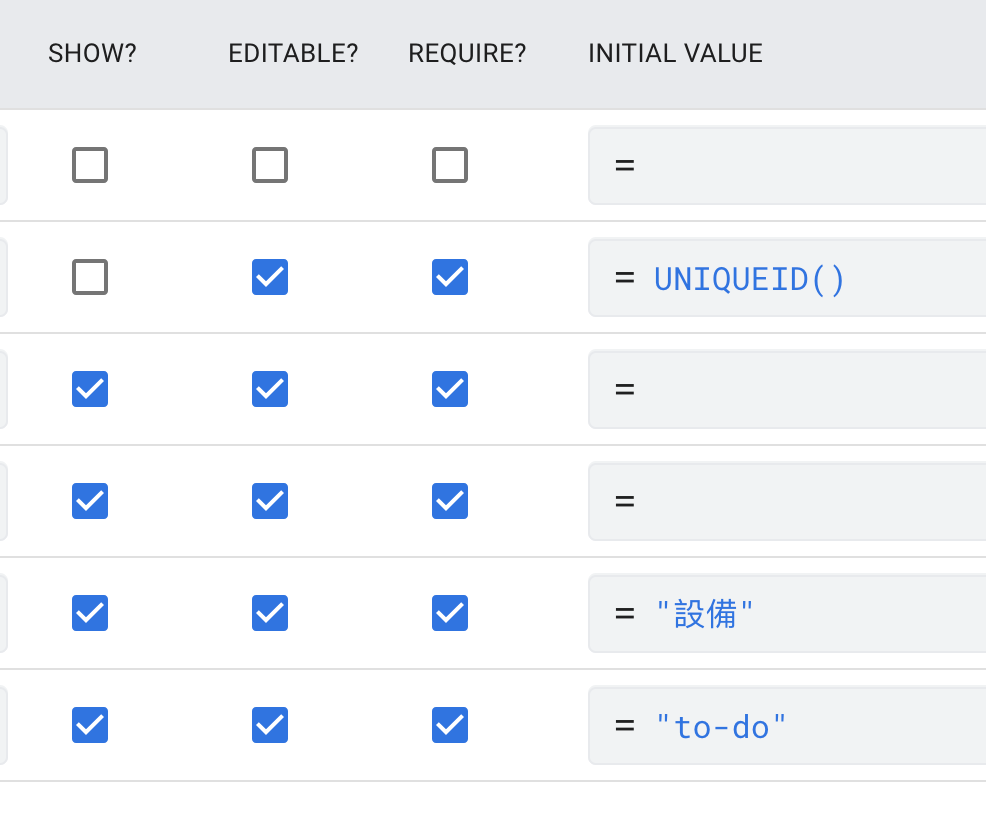Toggle EDITABLE? checkbox in the "設備" row
The width and height of the screenshot is (986, 840).
(x=270, y=613)
